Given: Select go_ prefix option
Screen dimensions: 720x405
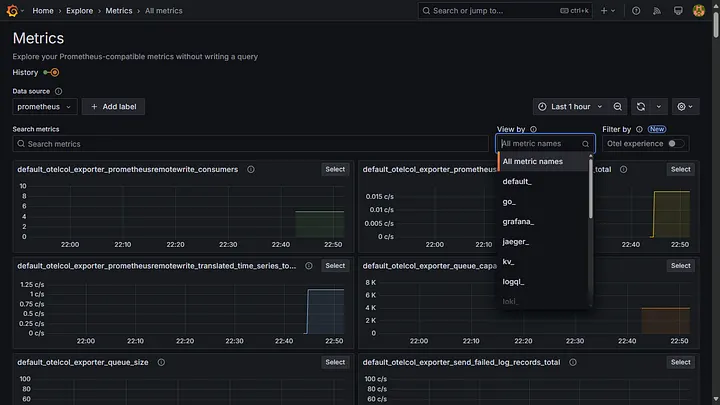Looking at the screenshot, I should tap(543, 202).
